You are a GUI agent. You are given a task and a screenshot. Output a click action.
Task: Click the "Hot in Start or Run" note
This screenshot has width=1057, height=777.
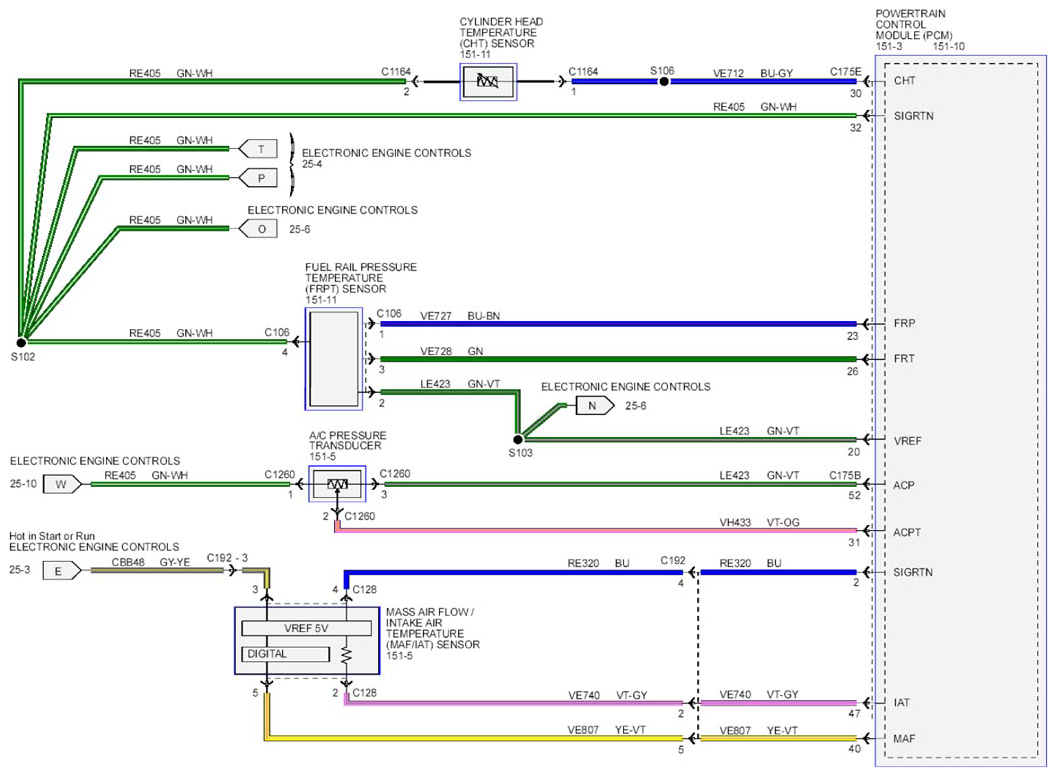(x=52, y=536)
